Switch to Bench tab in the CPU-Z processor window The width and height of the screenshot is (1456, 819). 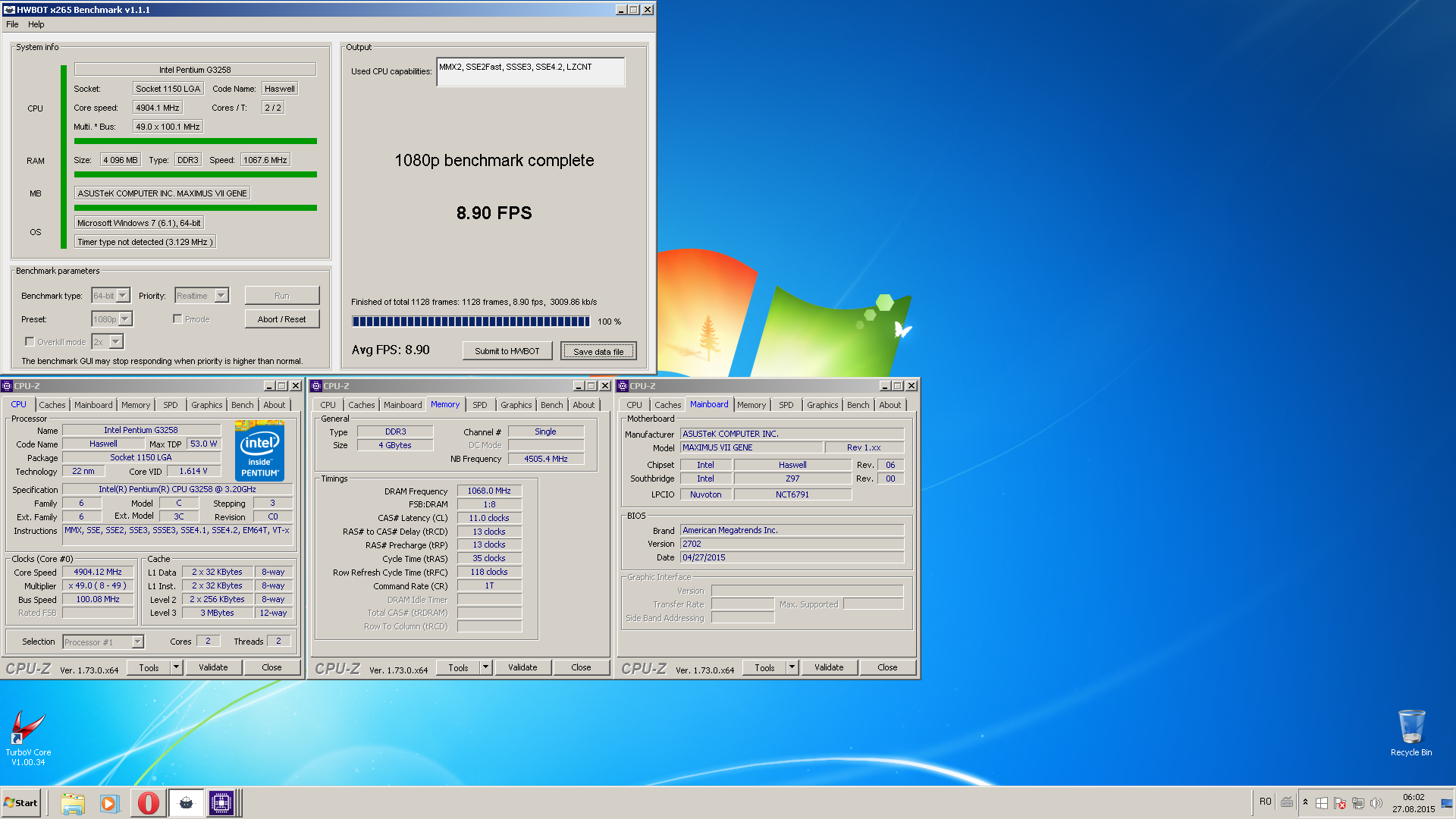pyautogui.click(x=243, y=405)
